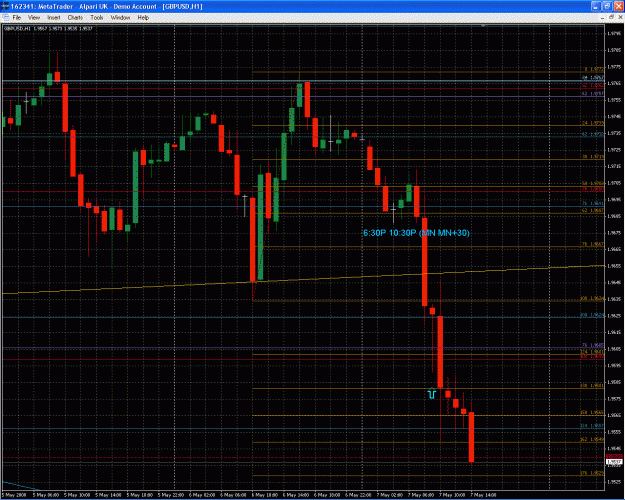Select the yellow ascending trendline on chart
The width and height of the screenshot is (625, 500).
click(x=303, y=280)
